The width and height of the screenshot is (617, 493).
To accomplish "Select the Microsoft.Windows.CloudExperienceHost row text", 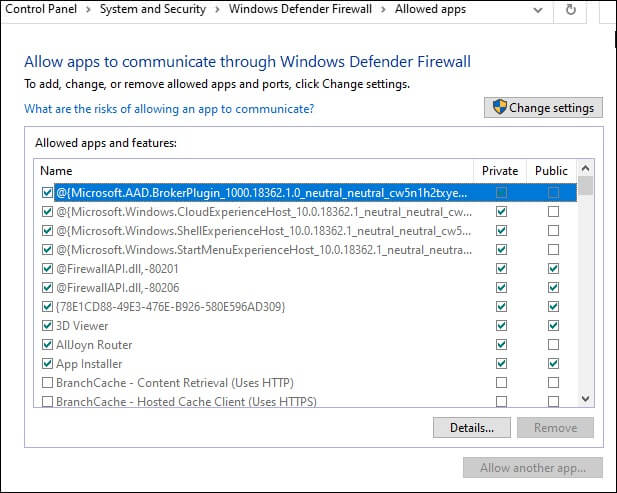I will point(264,212).
